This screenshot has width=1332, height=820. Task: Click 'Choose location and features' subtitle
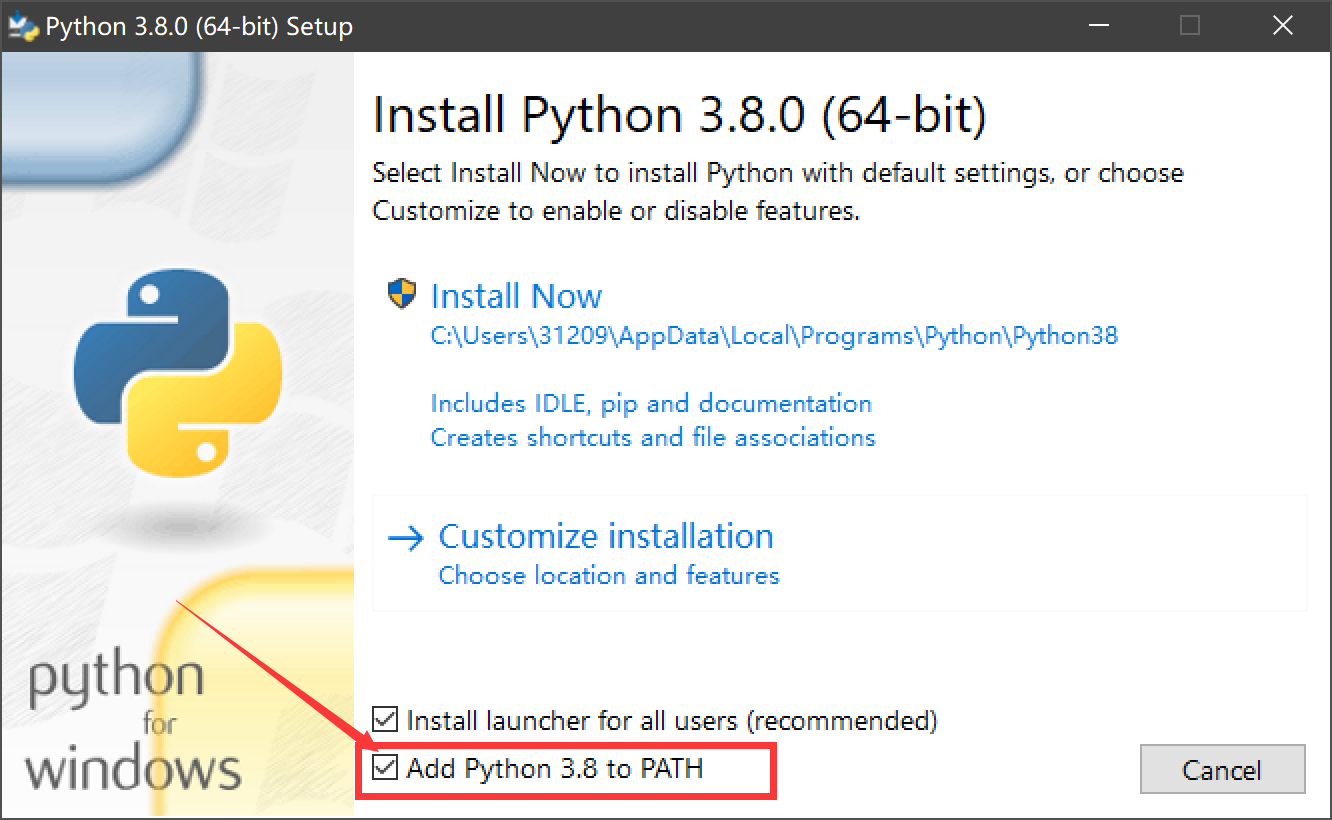tap(608, 575)
